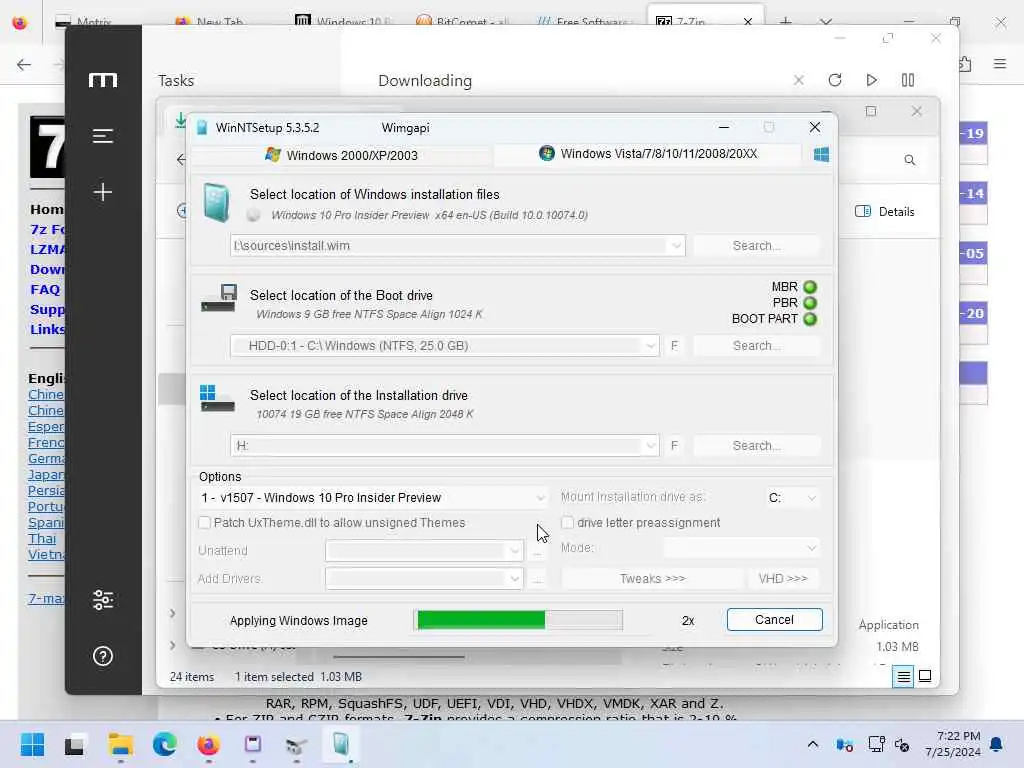Open Firefox from the taskbar
This screenshot has width=1024, height=768.
tap(208, 744)
